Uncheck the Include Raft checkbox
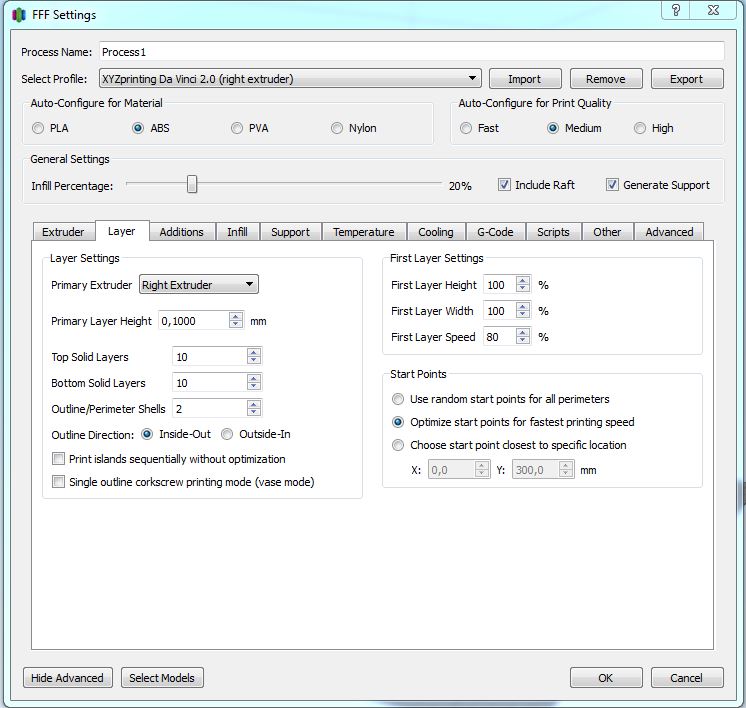746x708 pixels. [x=505, y=185]
